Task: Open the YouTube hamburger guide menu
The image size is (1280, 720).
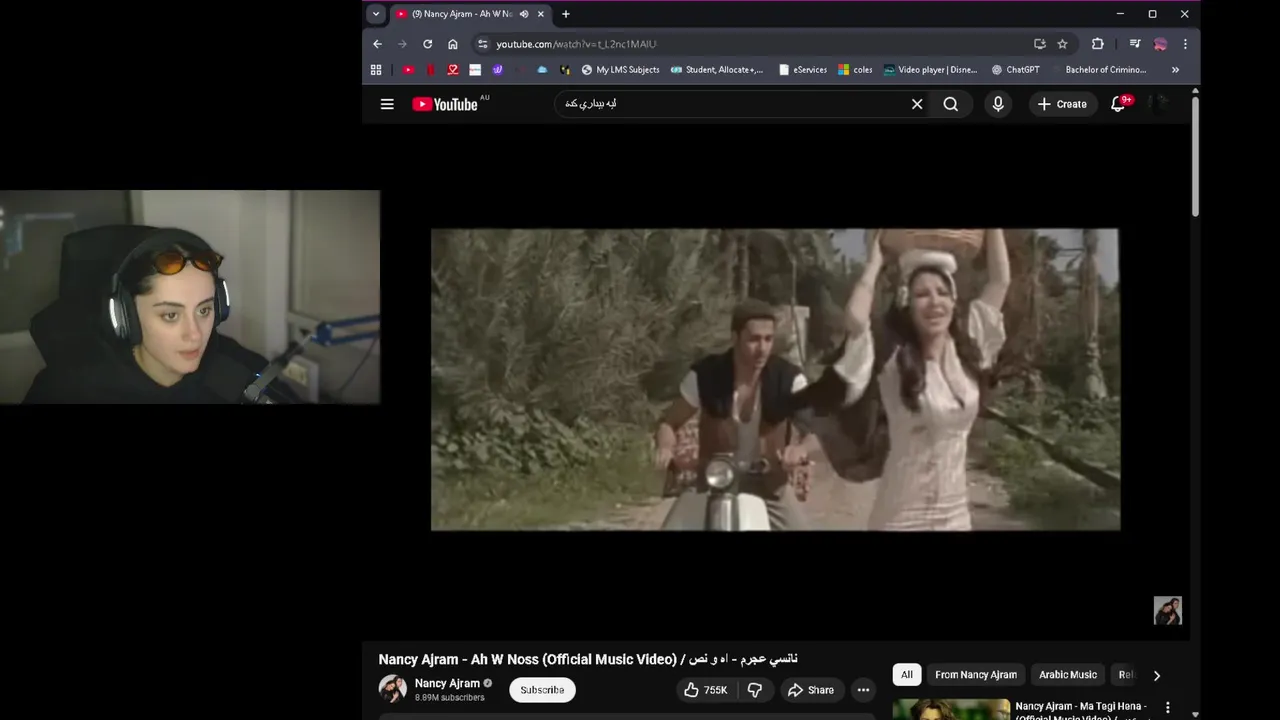Action: pyautogui.click(x=387, y=104)
